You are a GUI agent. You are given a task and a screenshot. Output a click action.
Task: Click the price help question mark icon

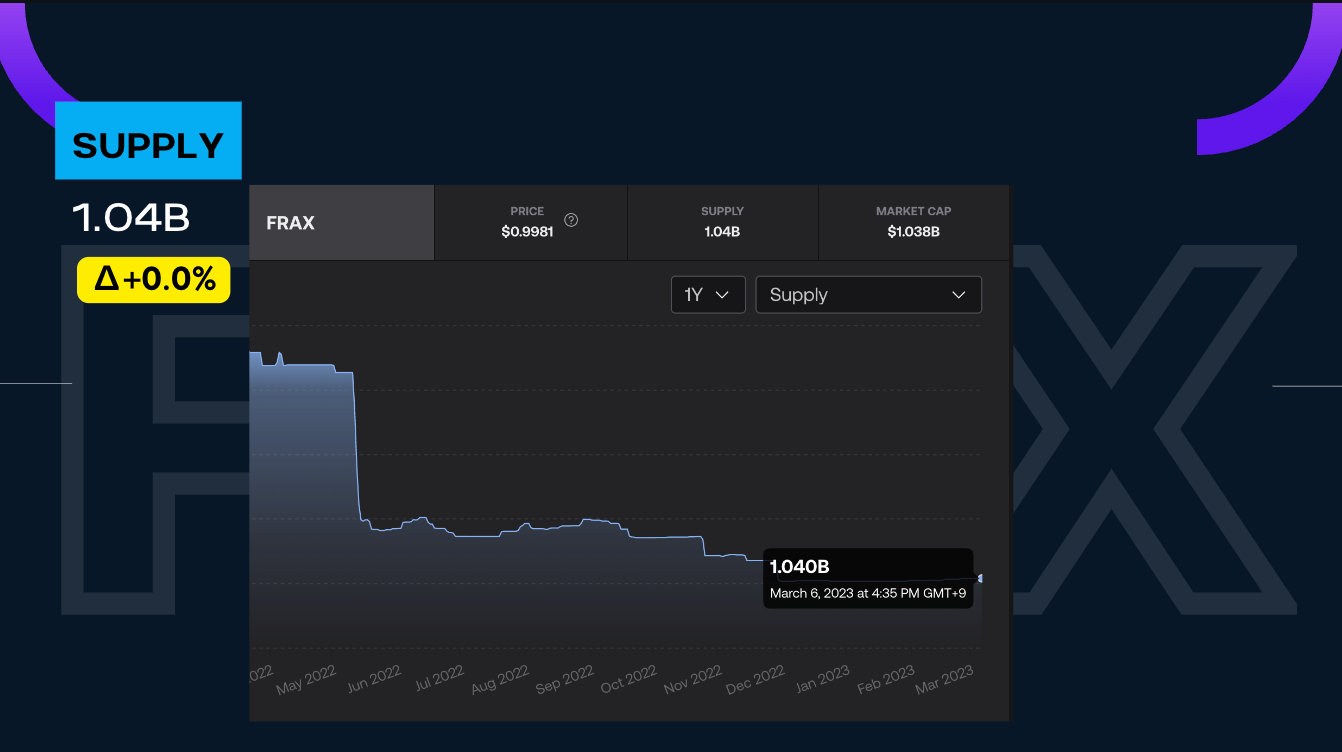571,220
